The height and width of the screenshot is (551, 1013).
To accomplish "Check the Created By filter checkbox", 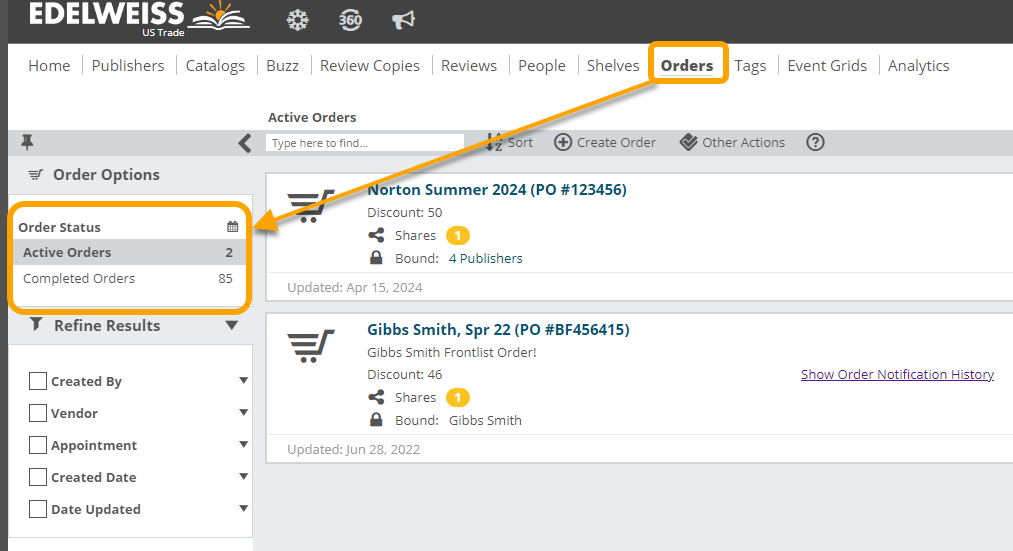I will click(x=38, y=381).
